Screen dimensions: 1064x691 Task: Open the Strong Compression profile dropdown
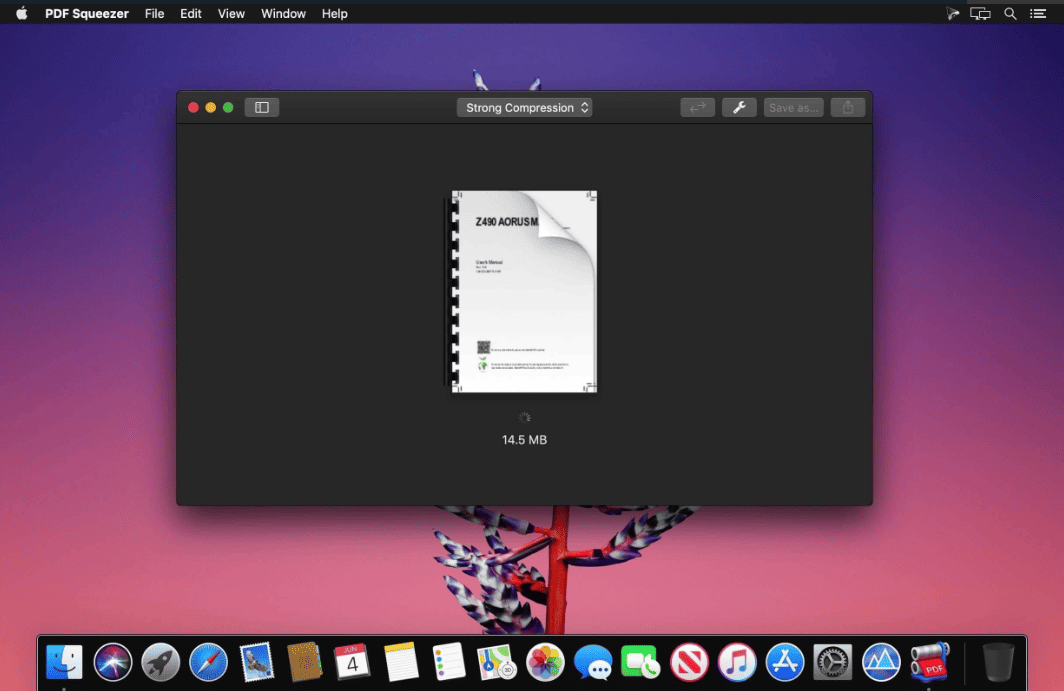525,107
